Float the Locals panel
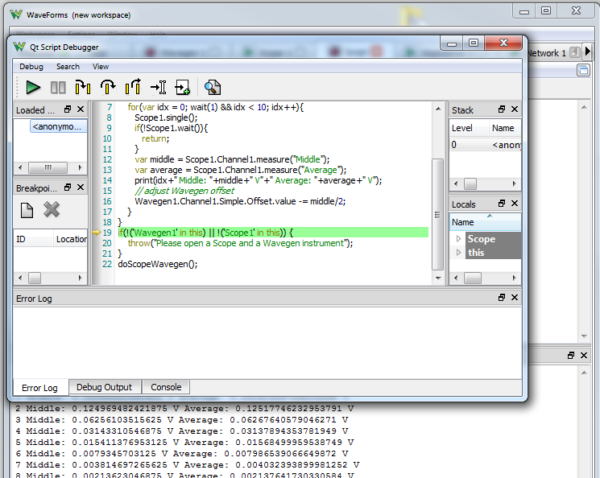The width and height of the screenshot is (600, 478). coord(502,204)
